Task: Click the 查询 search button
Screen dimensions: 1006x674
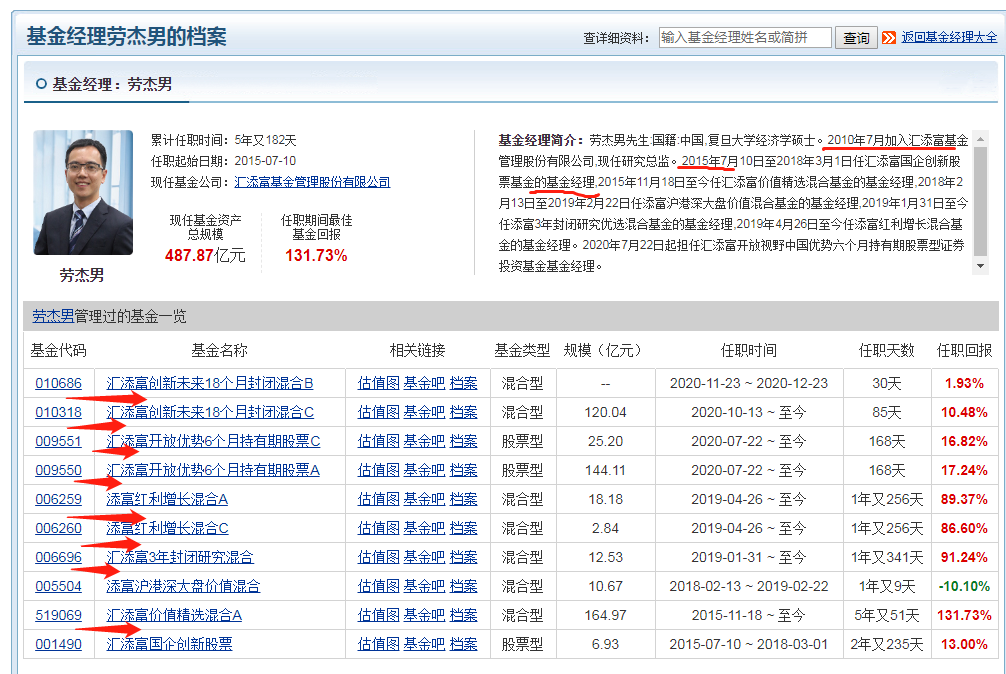Action: tap(856, 36)
